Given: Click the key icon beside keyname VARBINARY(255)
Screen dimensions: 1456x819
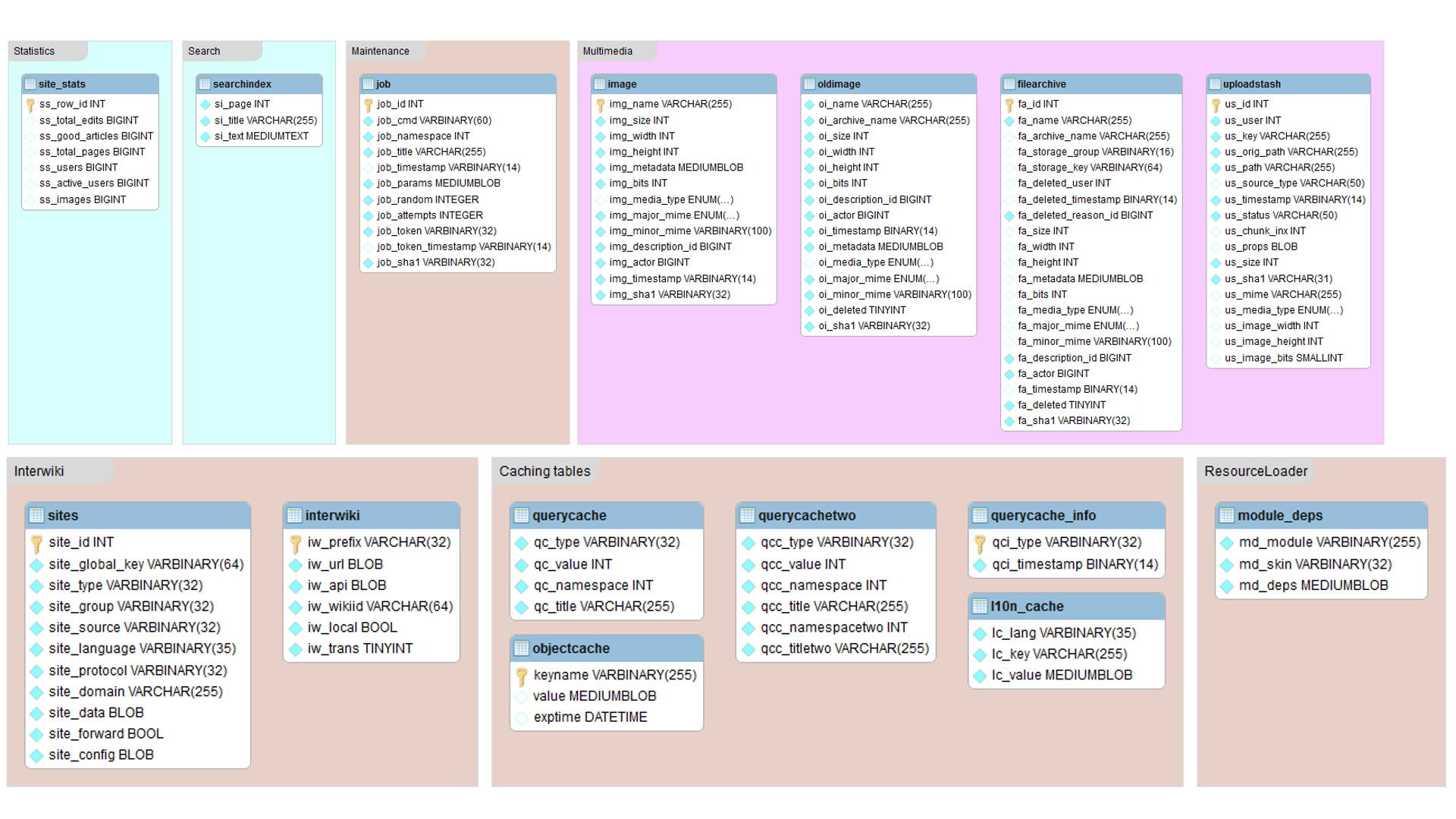Looking at the screenshot, I should pos(522,676).
